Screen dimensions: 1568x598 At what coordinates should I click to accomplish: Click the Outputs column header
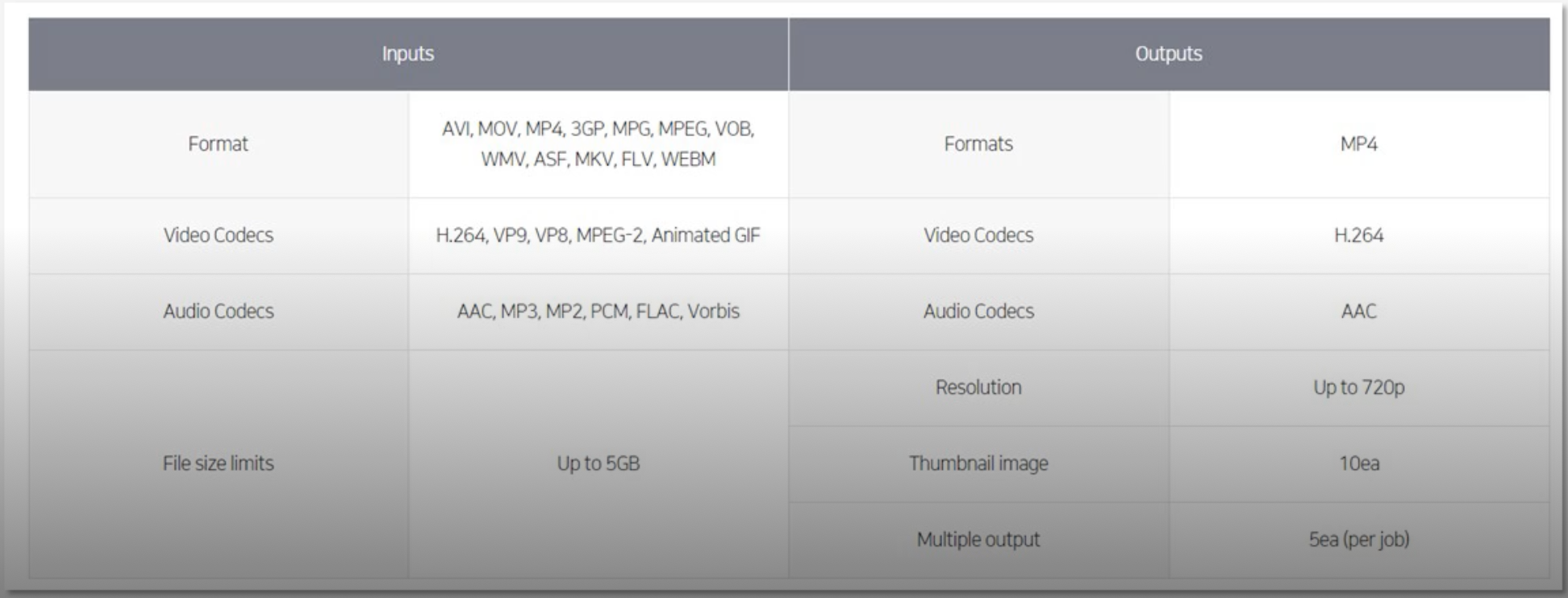point(1169,54)
